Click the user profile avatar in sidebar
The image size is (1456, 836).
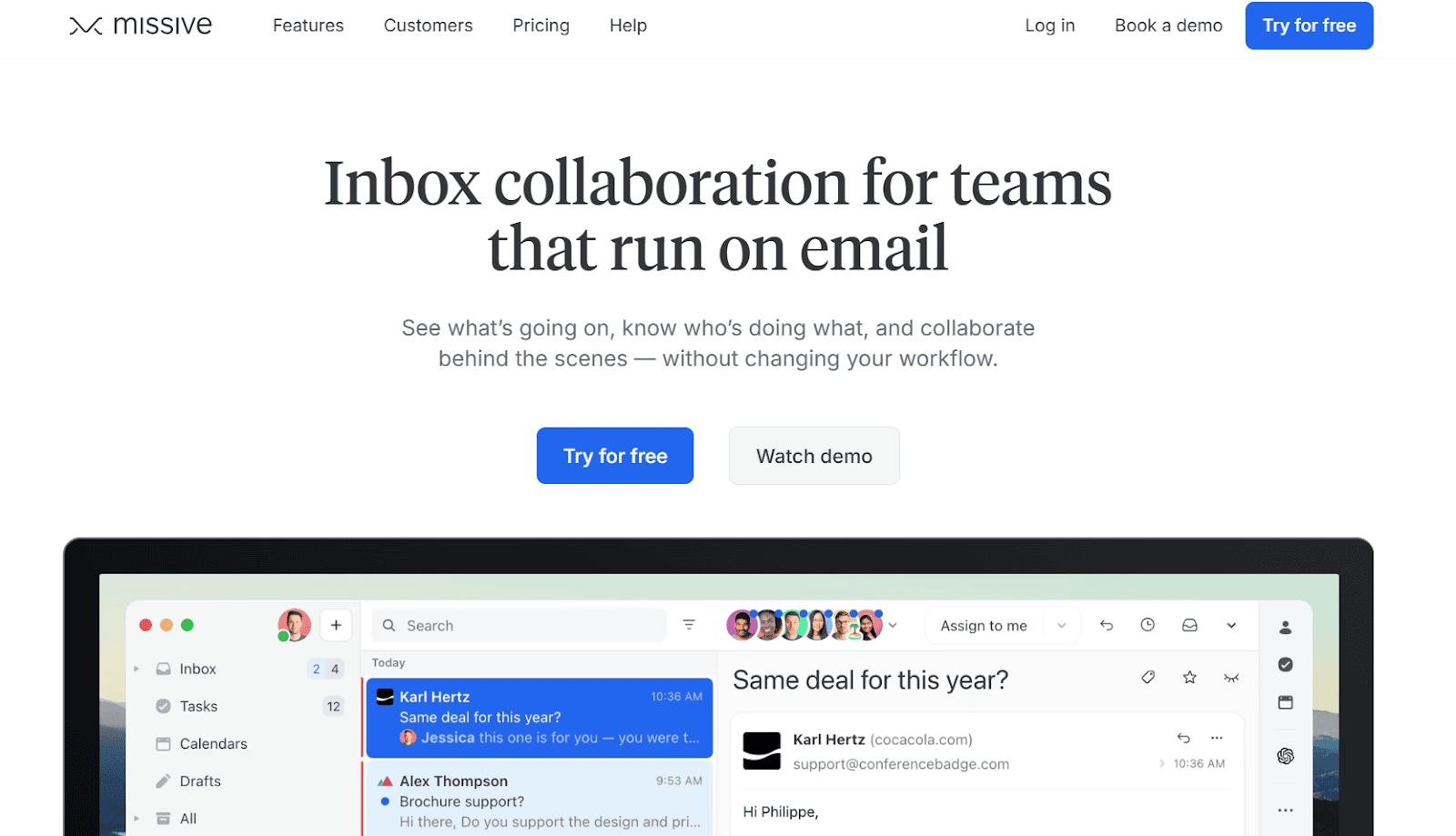point(294,625)
